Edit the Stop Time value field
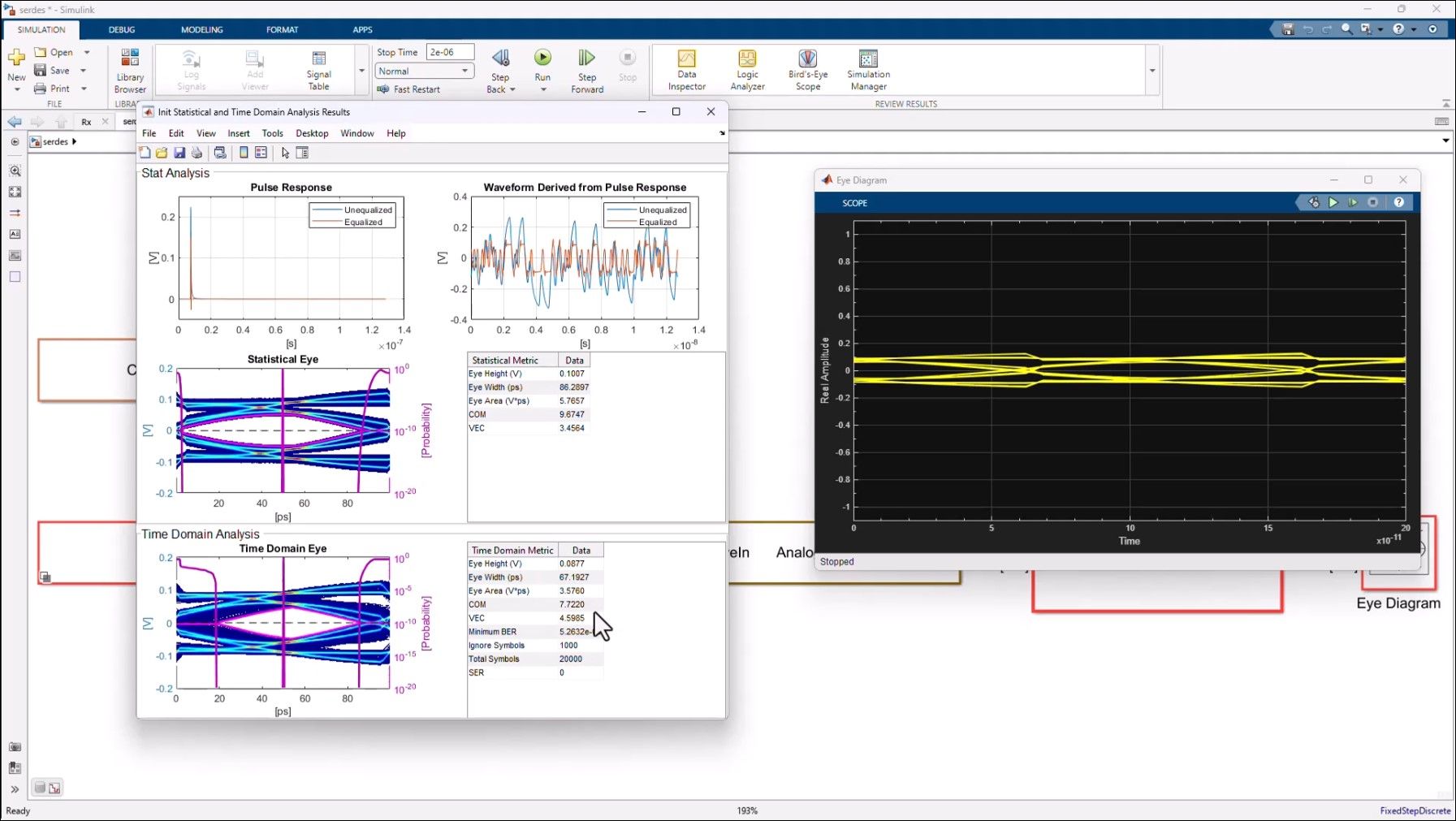Image resolution: width=1456 pixels, height=821 pixels. pyautogui.click(x=450, y=50)
